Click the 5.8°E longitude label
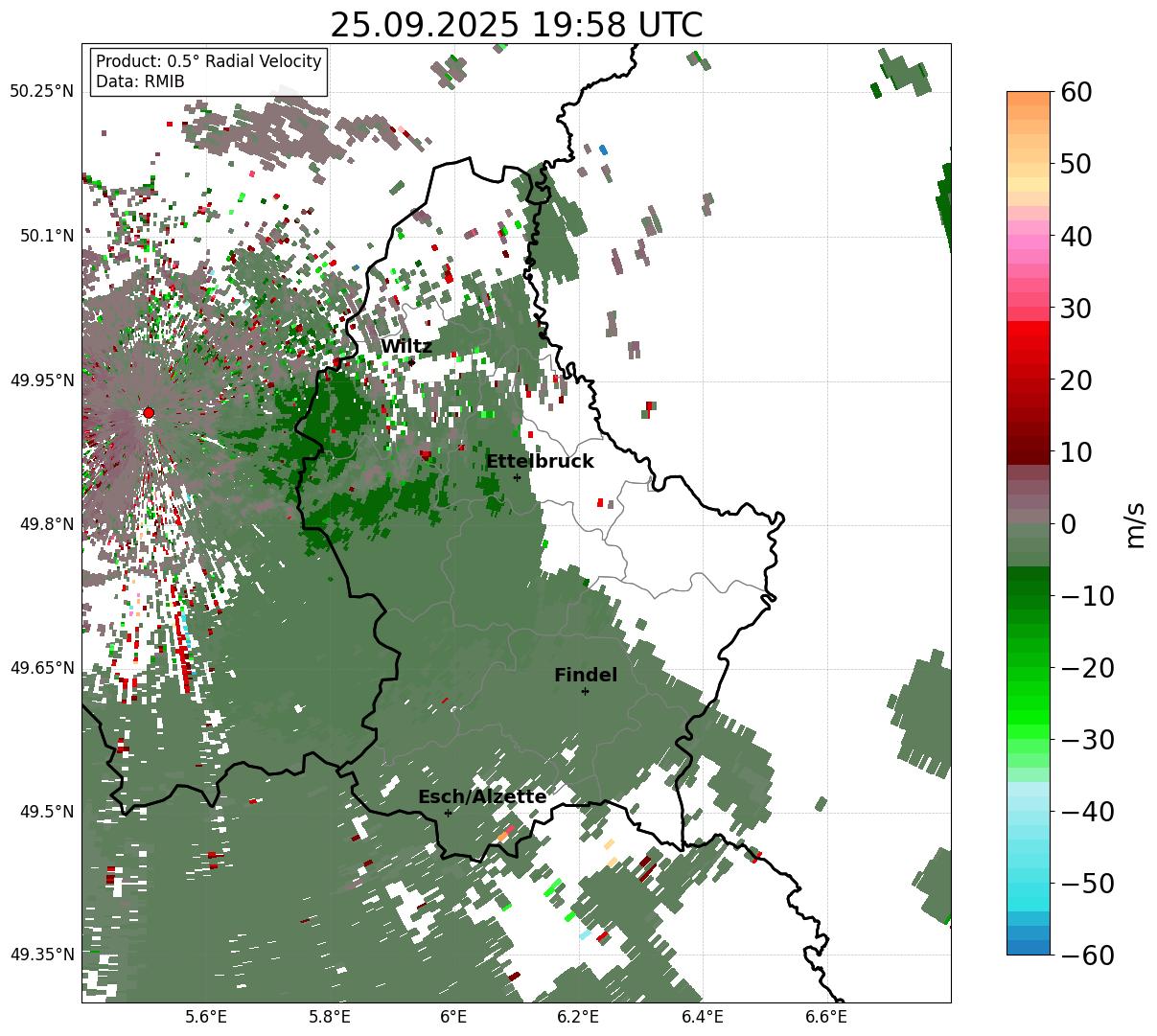The width and height of the screenshot is (1157, 1036). [x=330, y=1017]
